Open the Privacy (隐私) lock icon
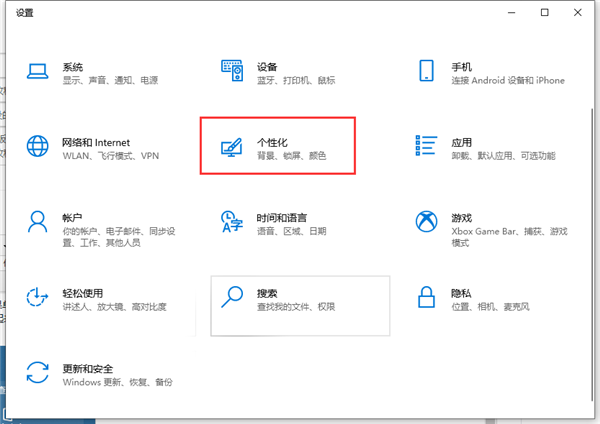This screenshot has width=600, height=424. click(427, 297)
